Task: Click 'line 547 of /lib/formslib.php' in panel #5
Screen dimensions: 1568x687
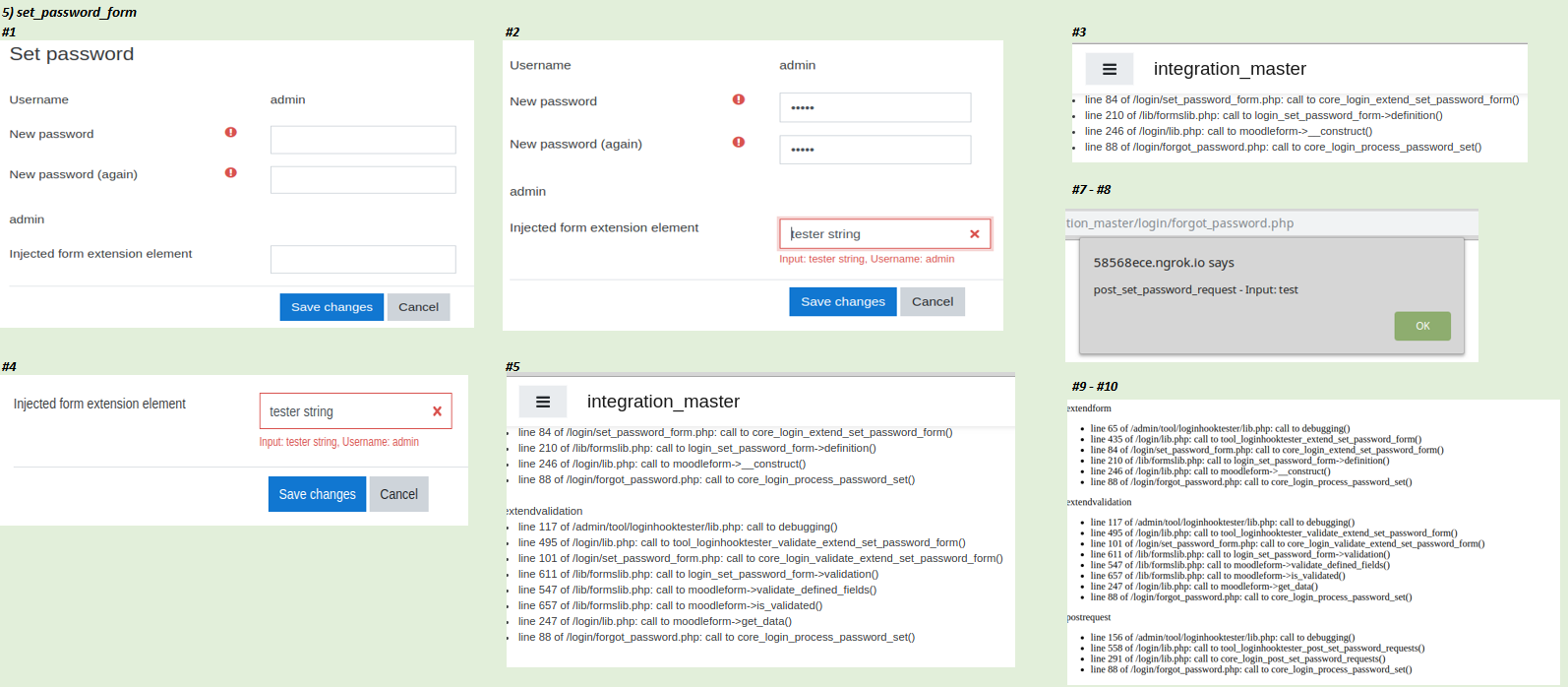Action: [697, 590]
